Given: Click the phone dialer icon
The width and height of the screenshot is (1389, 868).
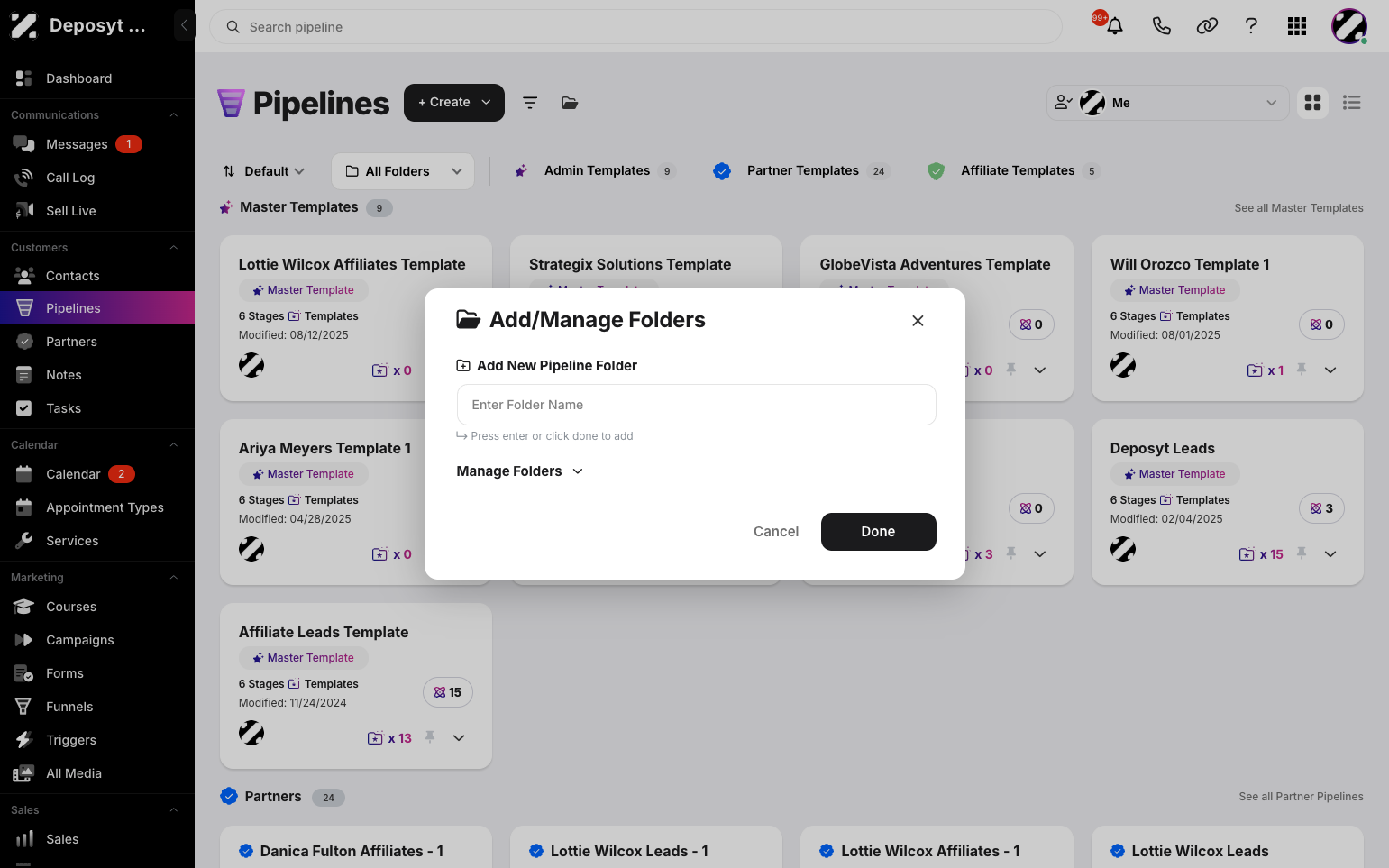Looking at the screenshot, I should [x=1161, y=26].
